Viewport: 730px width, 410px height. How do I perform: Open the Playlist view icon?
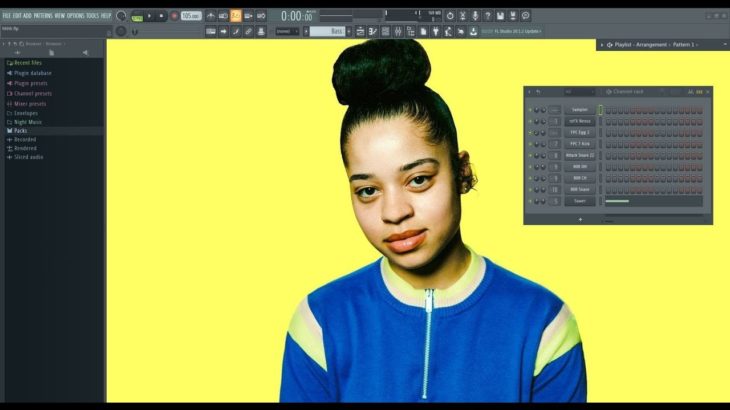click(x=360, y=31)
